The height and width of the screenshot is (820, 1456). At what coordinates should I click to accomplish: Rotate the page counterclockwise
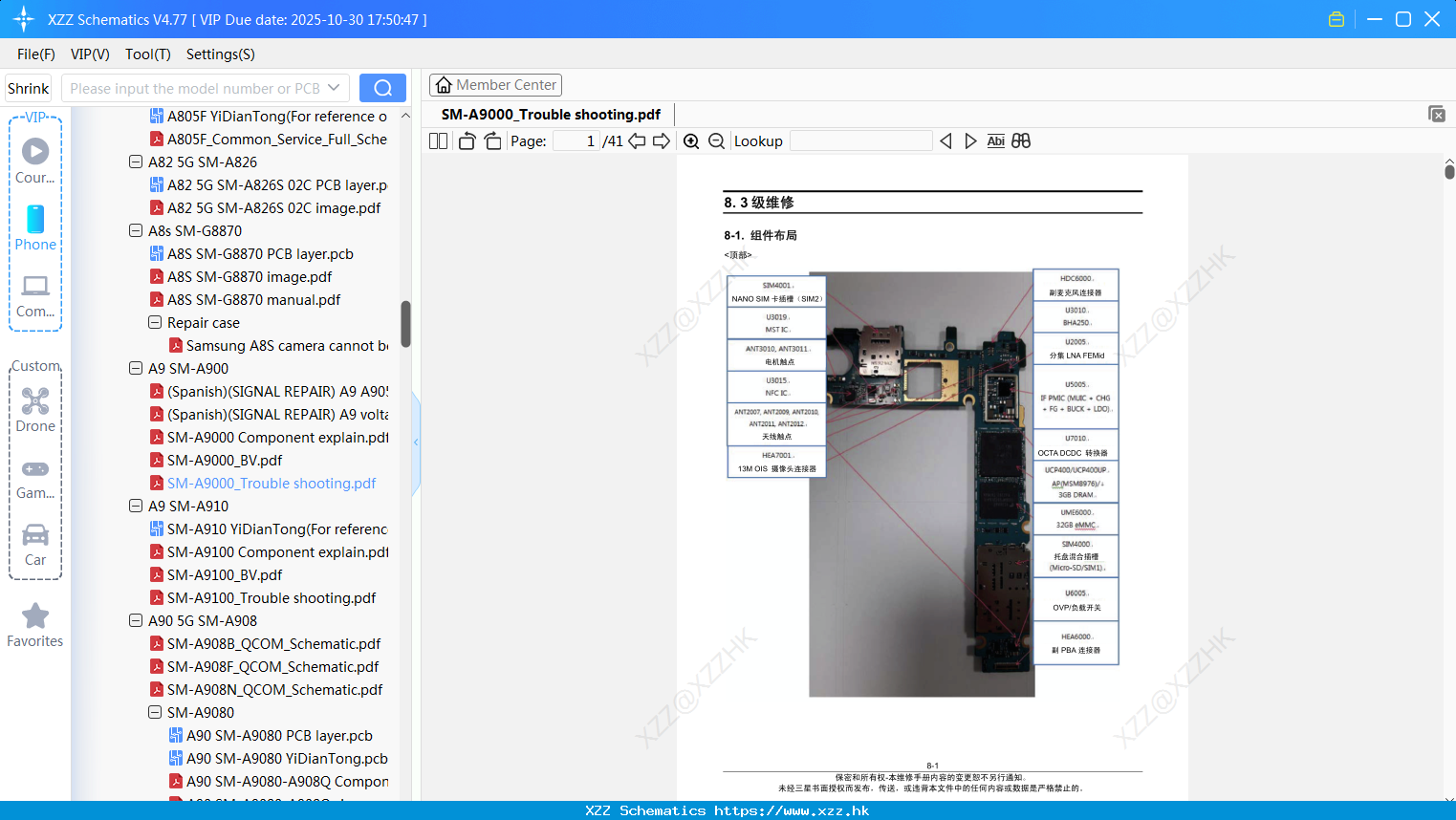[x=467, y=140]
